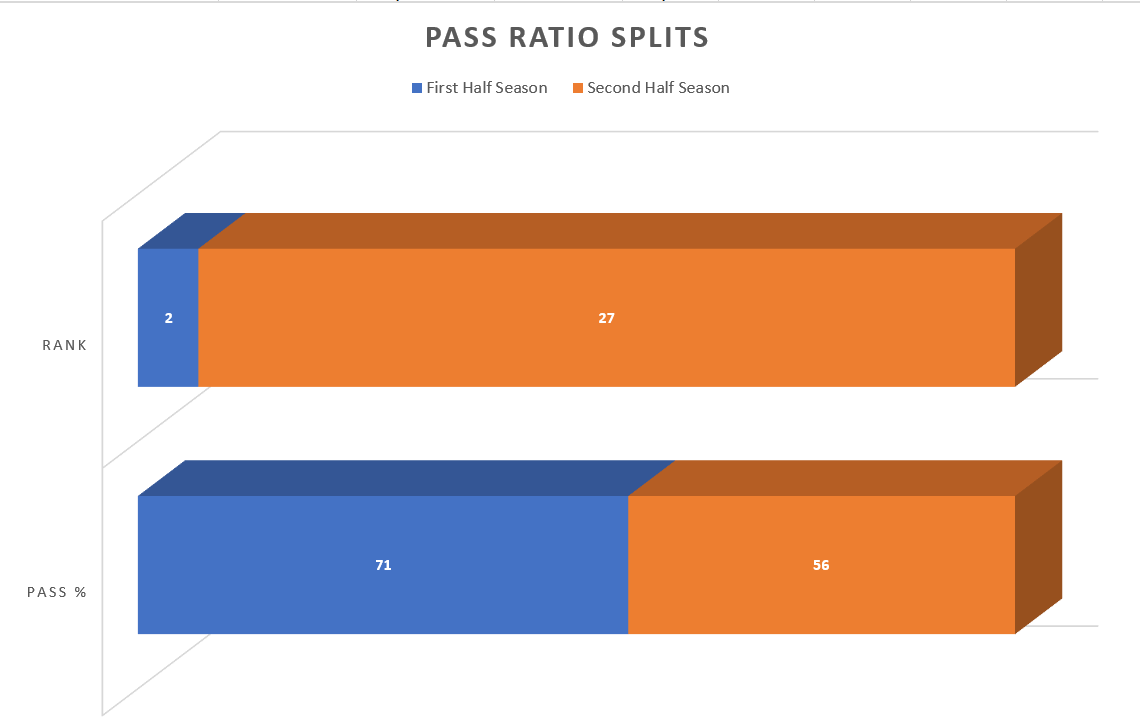The width and height of the screenshot is (1140, 728).
Task: Click the dark right end face of RANK bar
Action: (1038, 300)
